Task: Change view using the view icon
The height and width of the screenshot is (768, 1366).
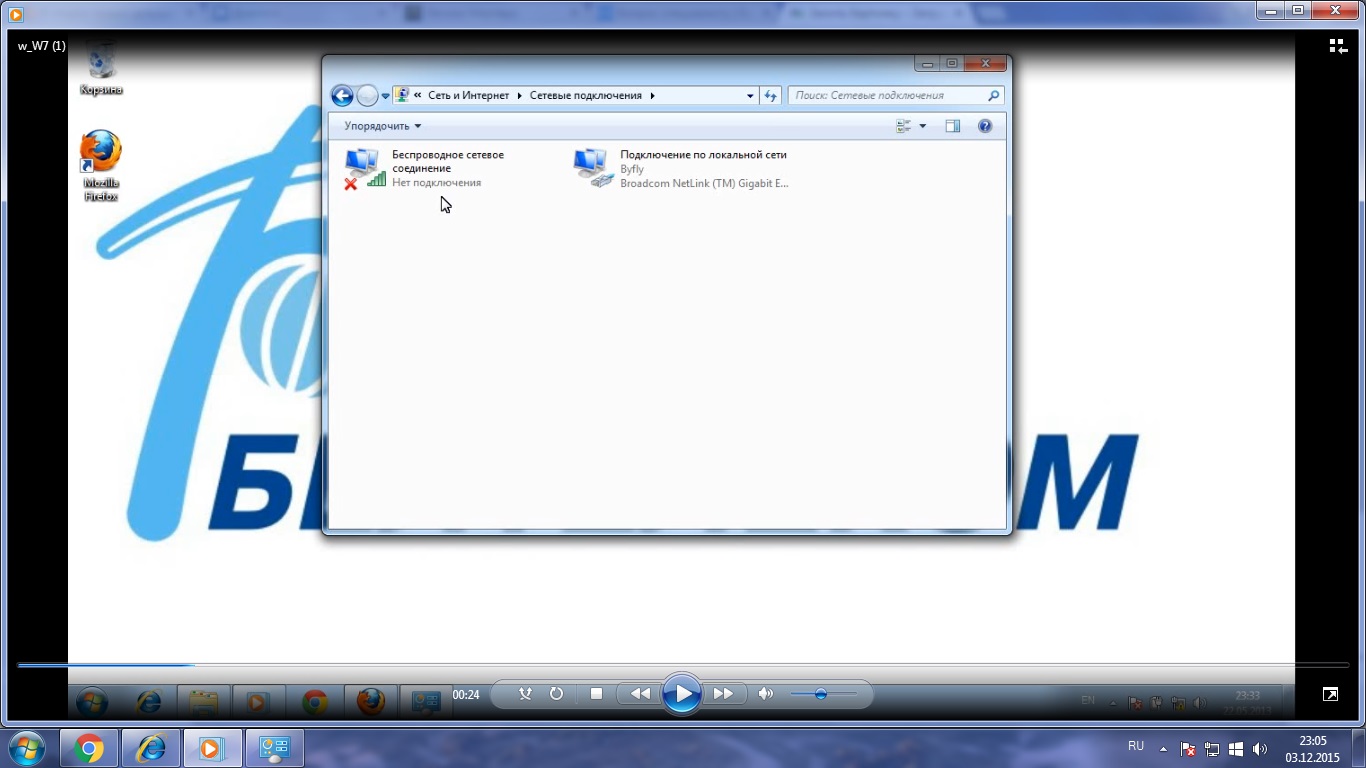Action: coord(904,126)
